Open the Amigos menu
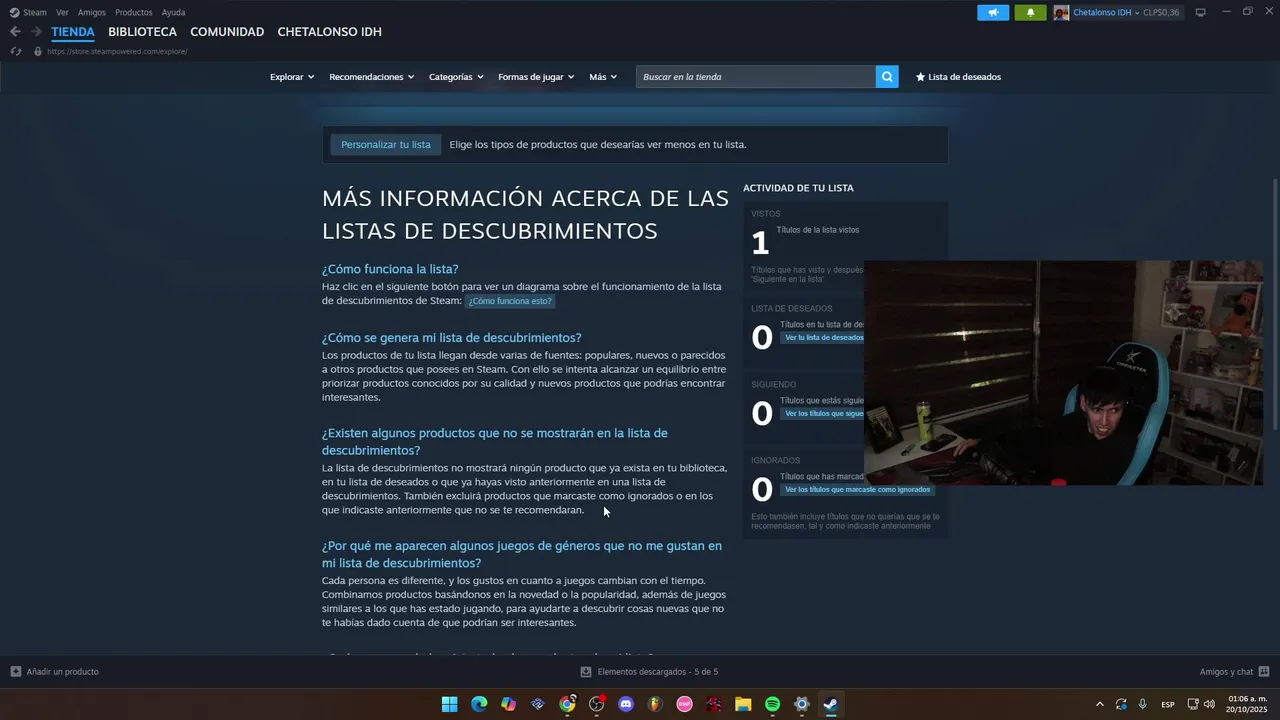The height and width of the screenshot is (720, 1280). point(92,12)
